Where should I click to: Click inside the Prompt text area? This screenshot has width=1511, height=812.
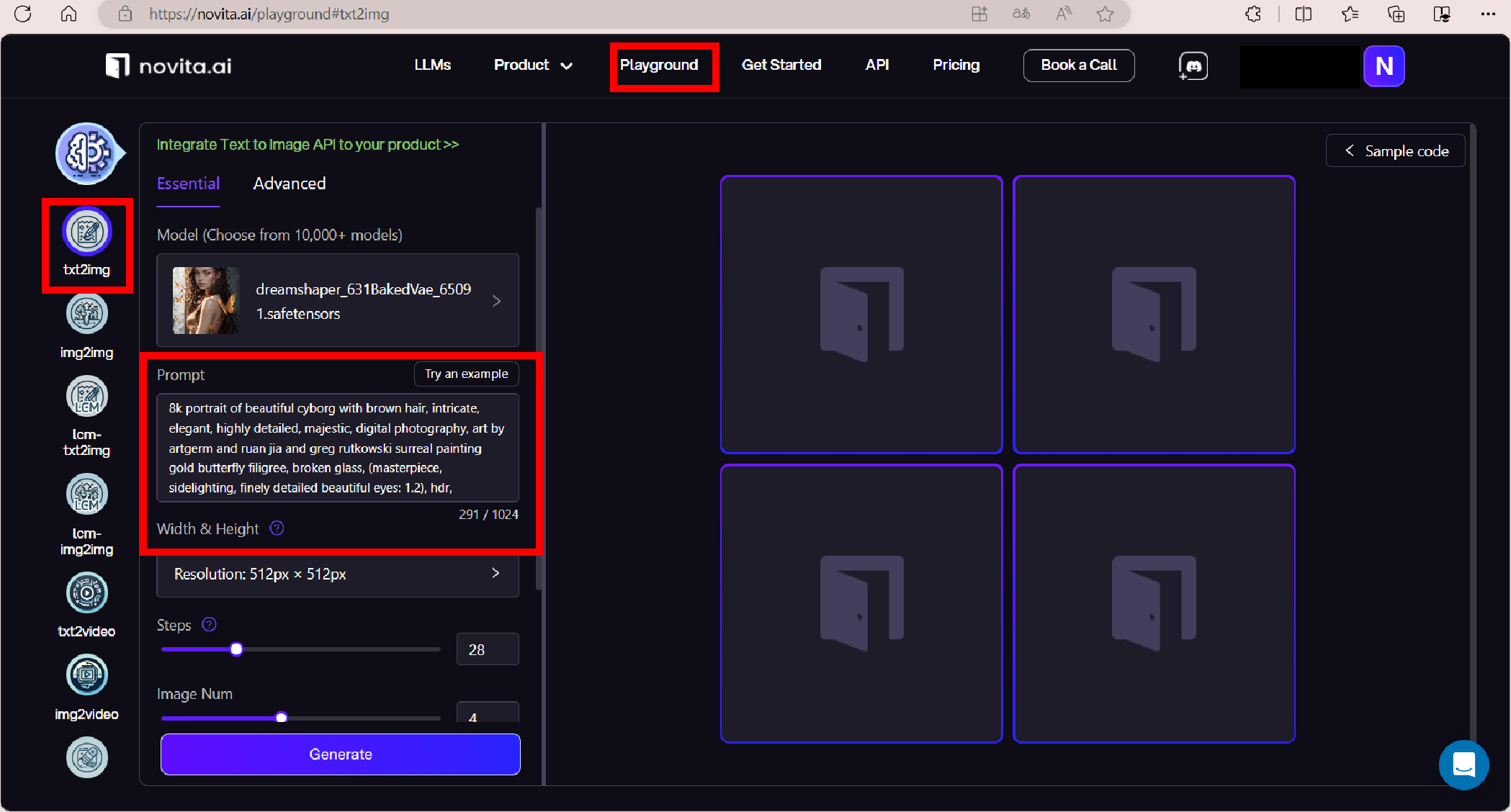coord(338,447)
